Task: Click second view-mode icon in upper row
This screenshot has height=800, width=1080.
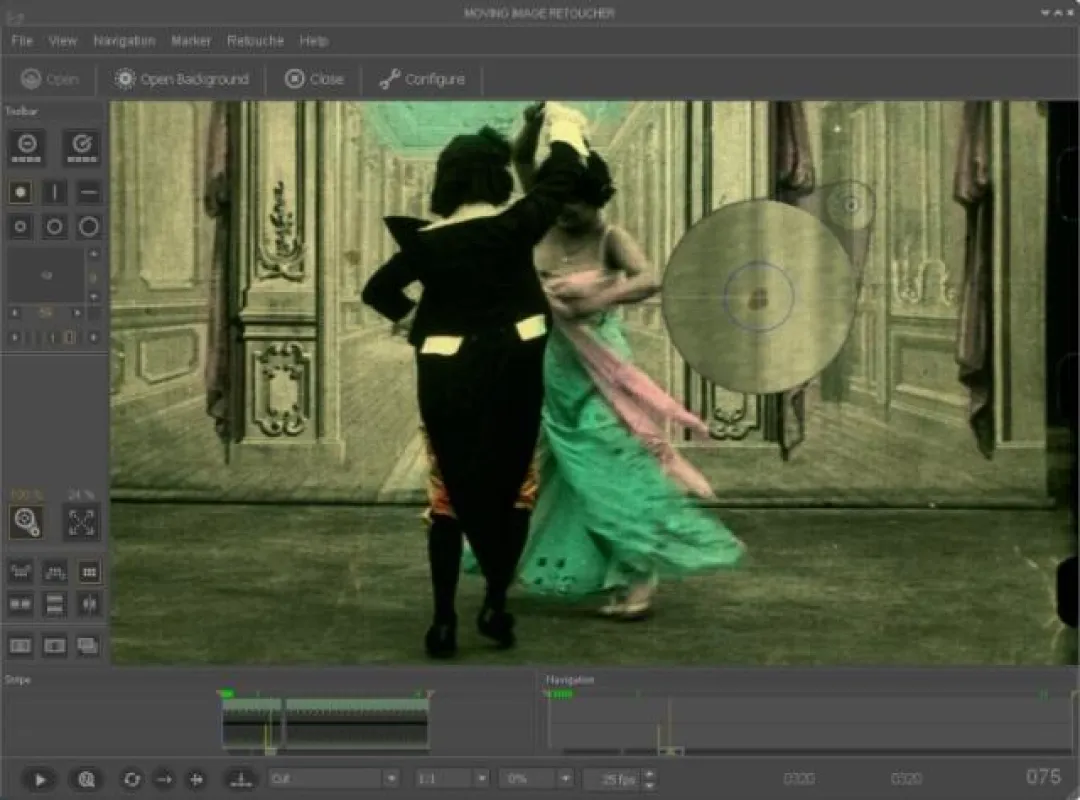Action: pyautogui.click(x=54, y=571)
